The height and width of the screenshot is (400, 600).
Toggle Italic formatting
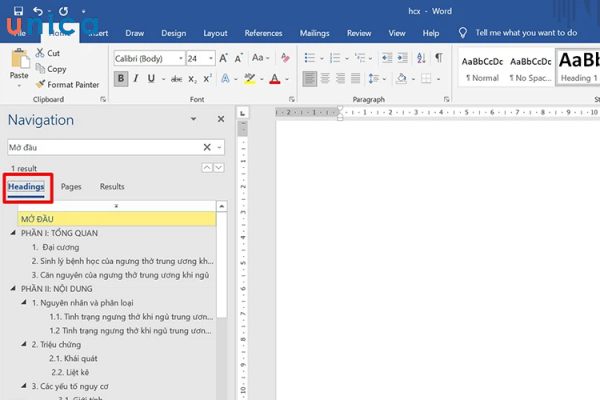137,79
